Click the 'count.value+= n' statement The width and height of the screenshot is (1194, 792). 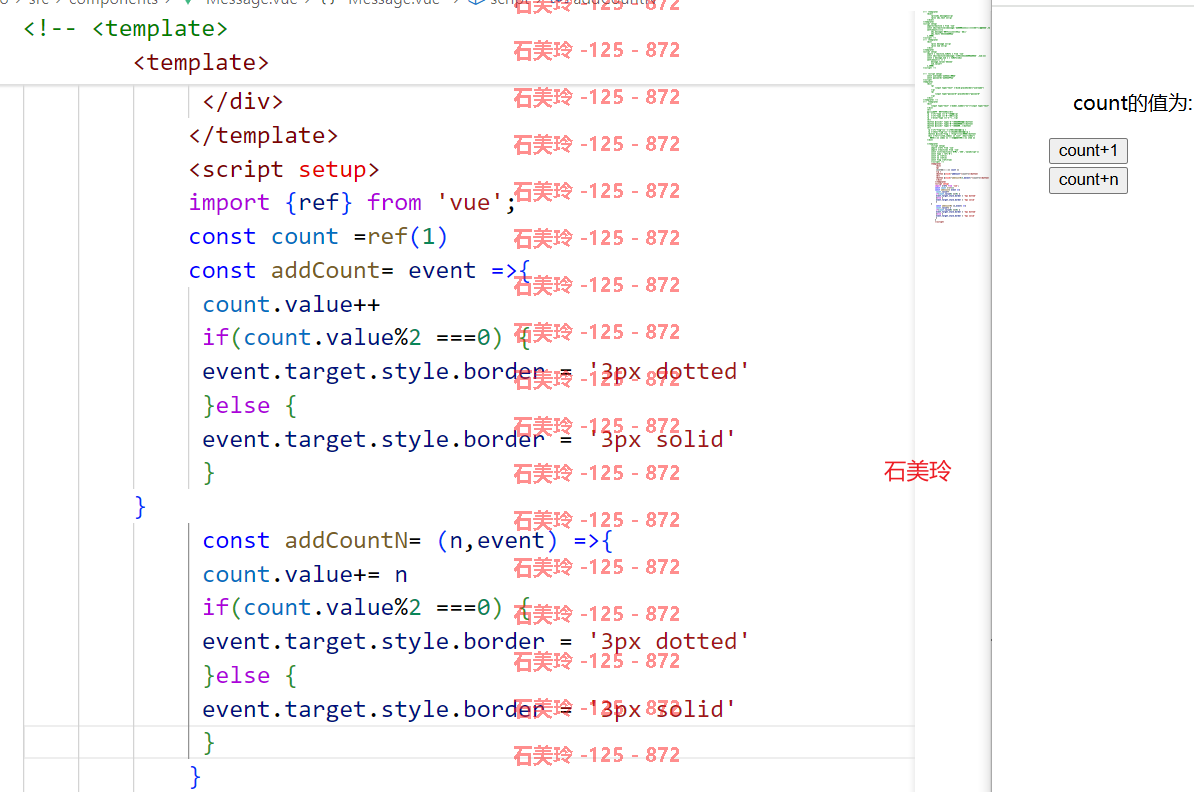tap(305, 575)
